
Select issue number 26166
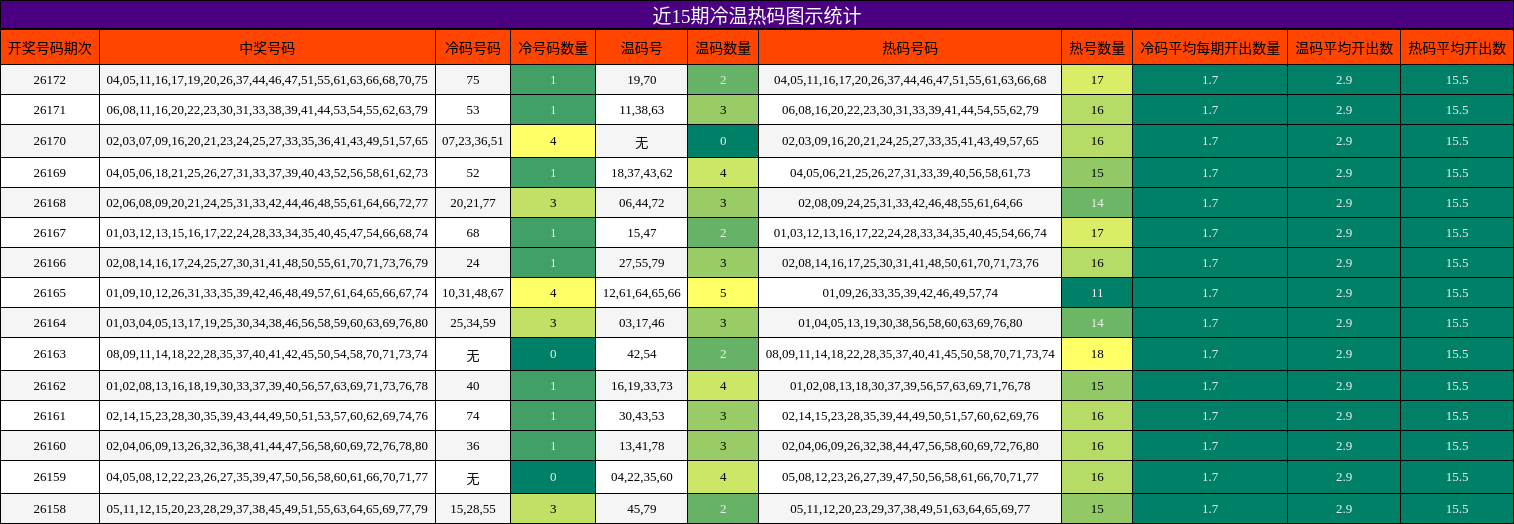(x=50, y=263)
